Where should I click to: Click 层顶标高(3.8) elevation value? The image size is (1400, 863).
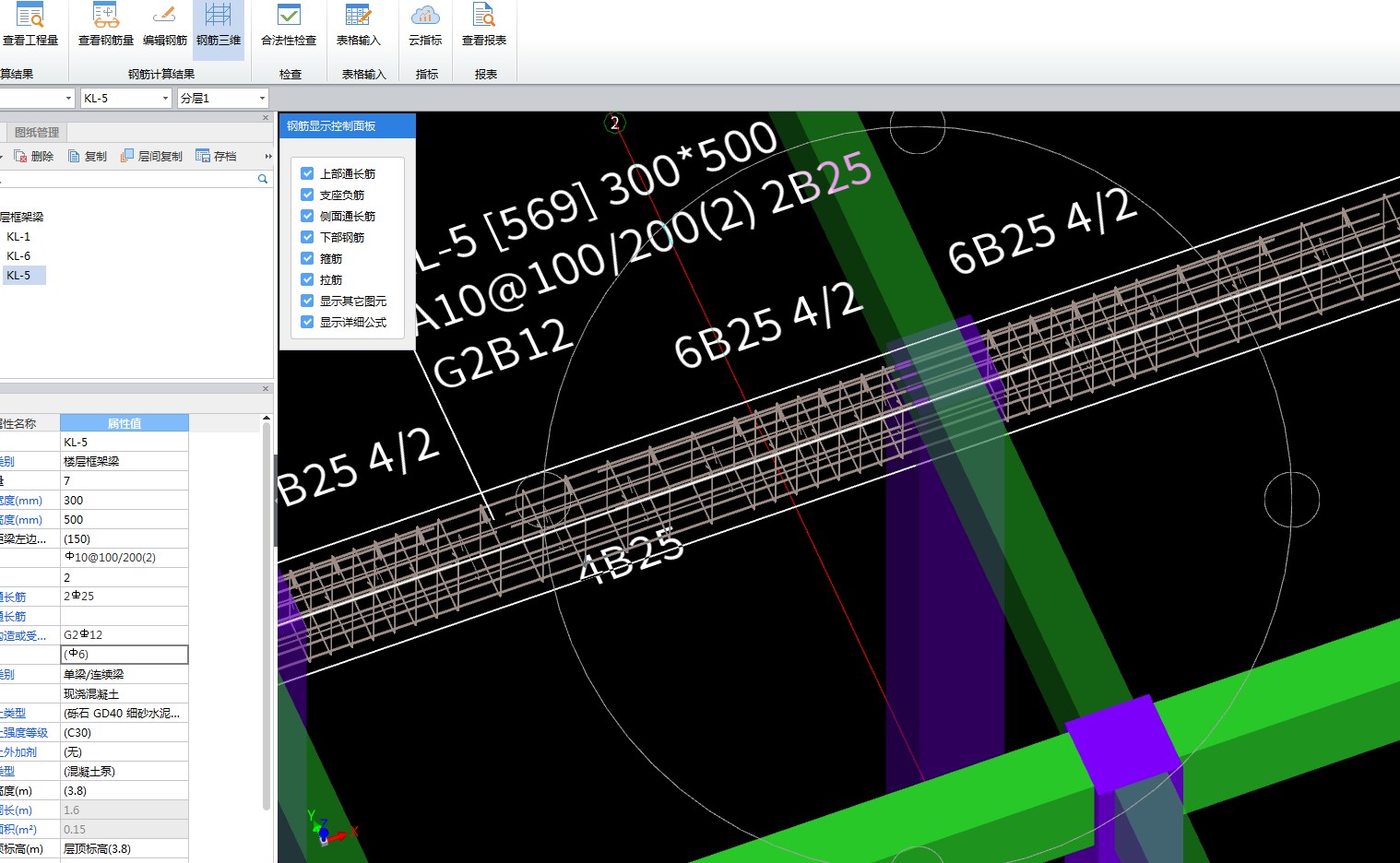[x=125, y=848]
